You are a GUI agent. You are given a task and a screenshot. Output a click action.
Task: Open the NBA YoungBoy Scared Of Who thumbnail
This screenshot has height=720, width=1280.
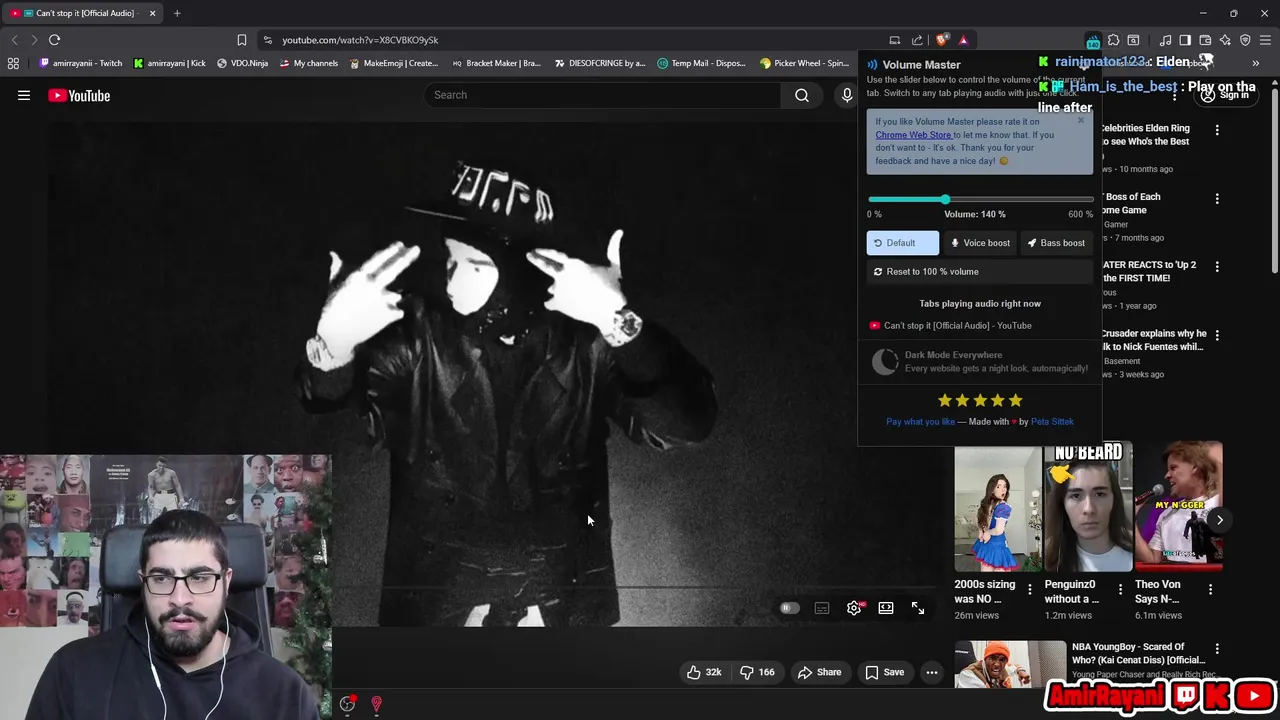(1010, 665)
